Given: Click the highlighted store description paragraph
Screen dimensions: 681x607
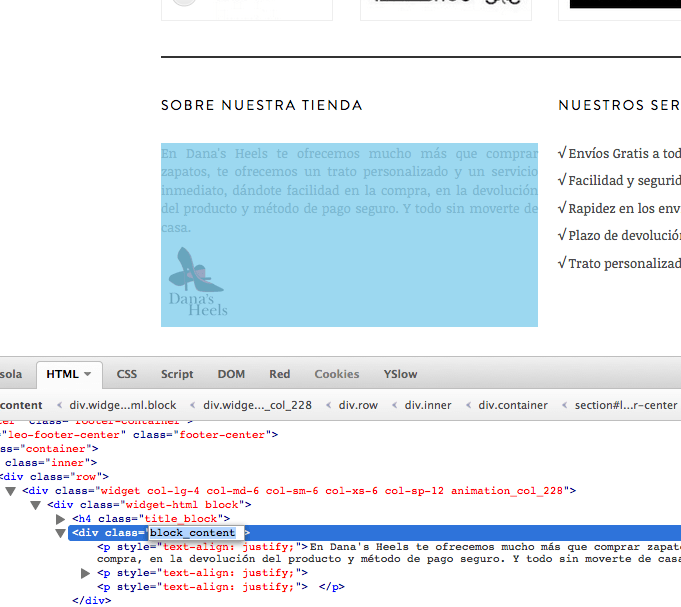Looking at the screenshot, I should pos(349,190).
